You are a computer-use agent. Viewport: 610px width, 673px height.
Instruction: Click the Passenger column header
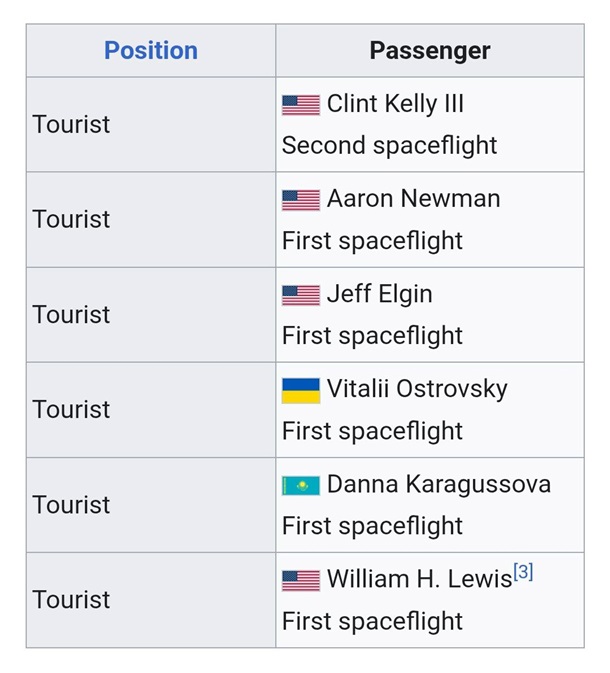coord(430,50)
